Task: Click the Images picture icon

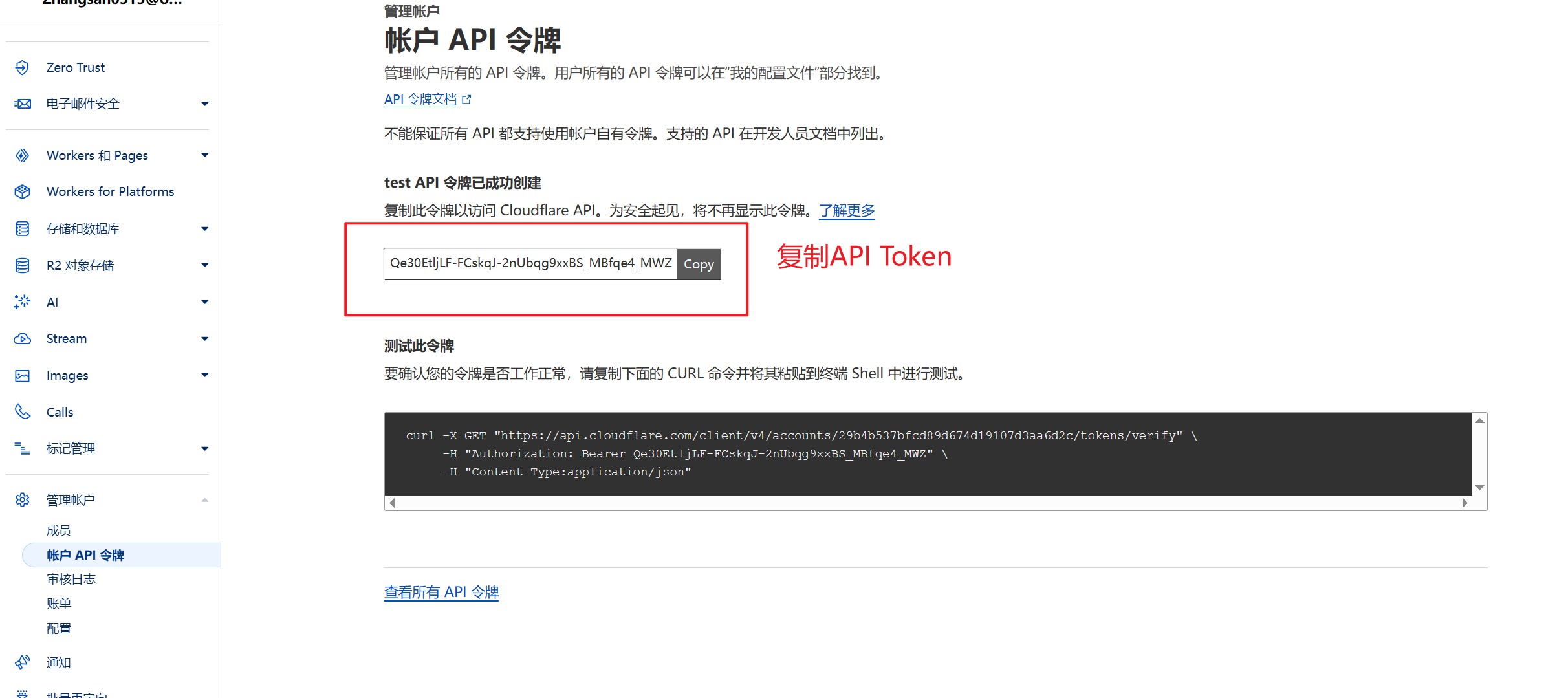Action: [22, 375]
